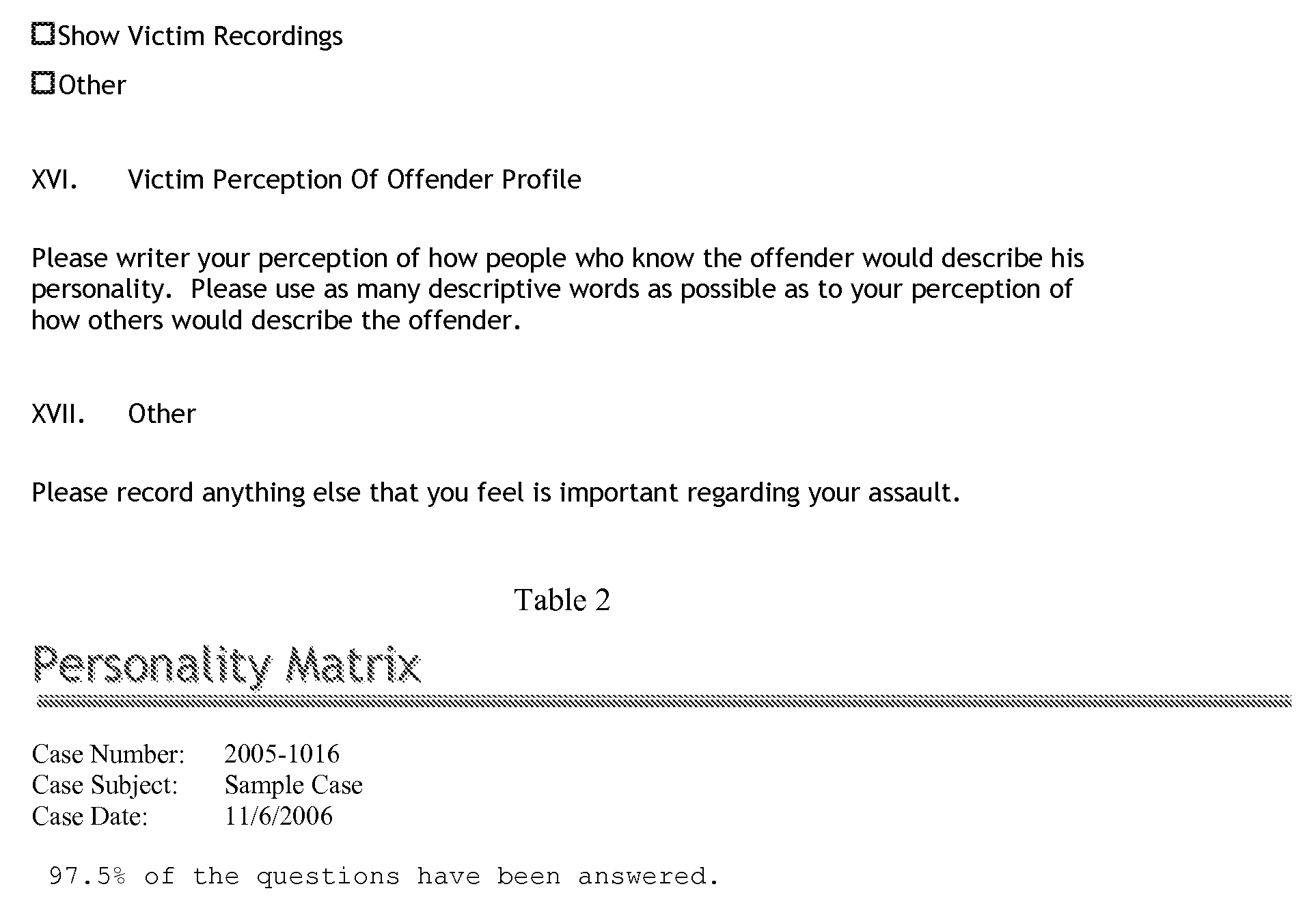Click the hatched divider under Personality Matrix
The image size is (1316, 906).
(x=663, y=702)
